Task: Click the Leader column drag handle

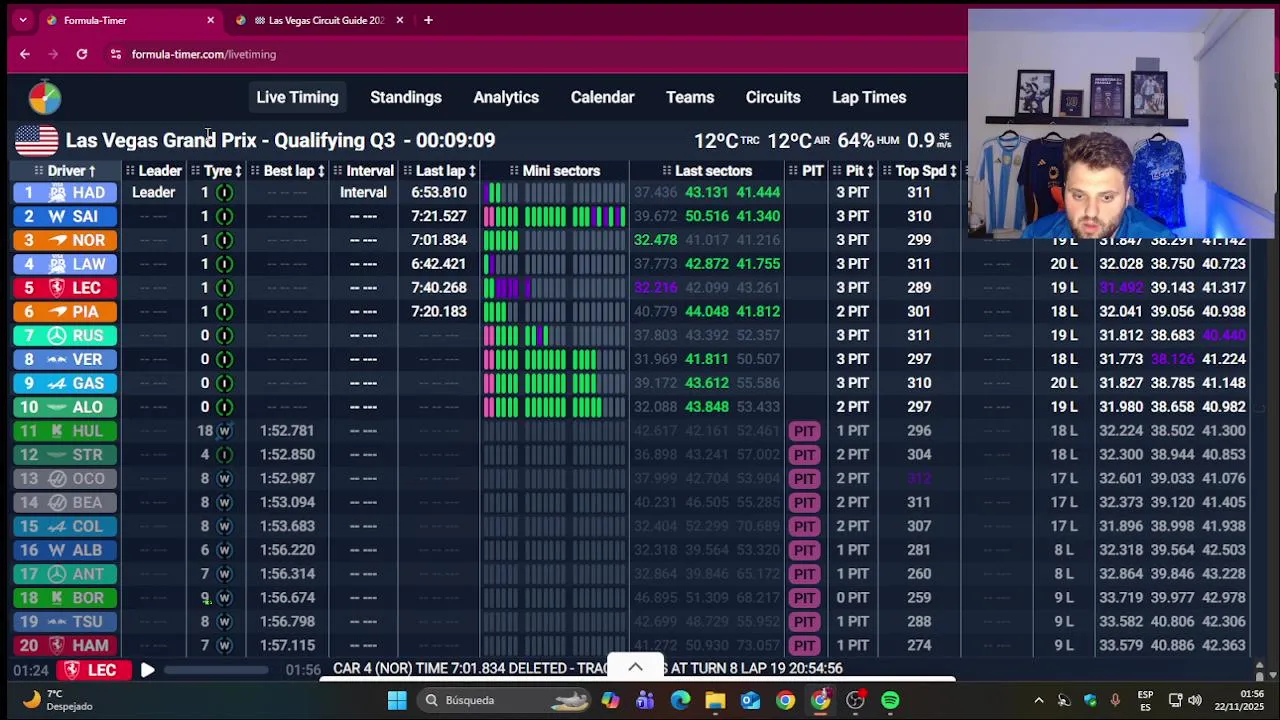Action: [130, 171]
